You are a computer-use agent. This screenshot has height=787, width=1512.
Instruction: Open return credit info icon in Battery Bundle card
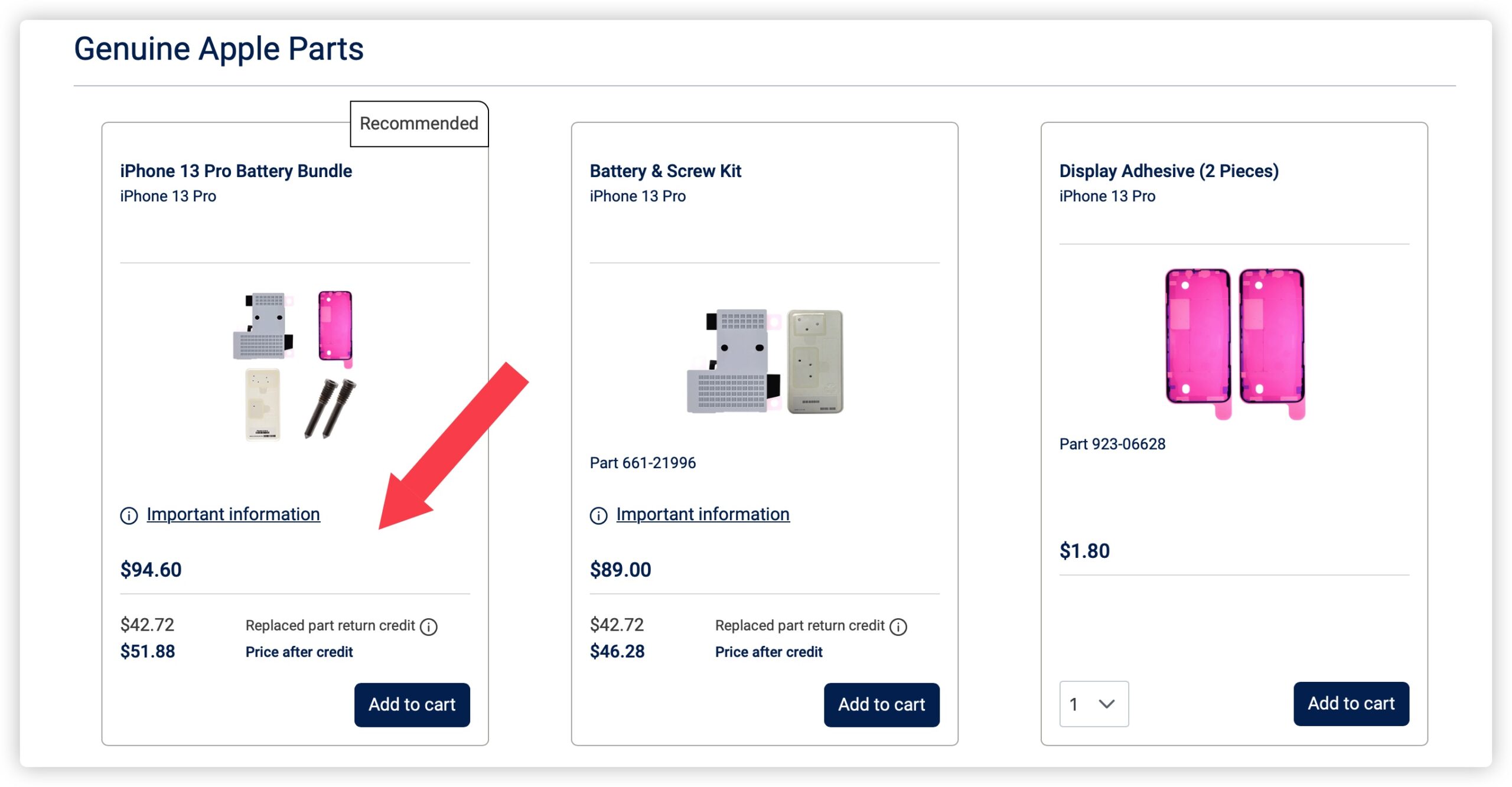428,626
